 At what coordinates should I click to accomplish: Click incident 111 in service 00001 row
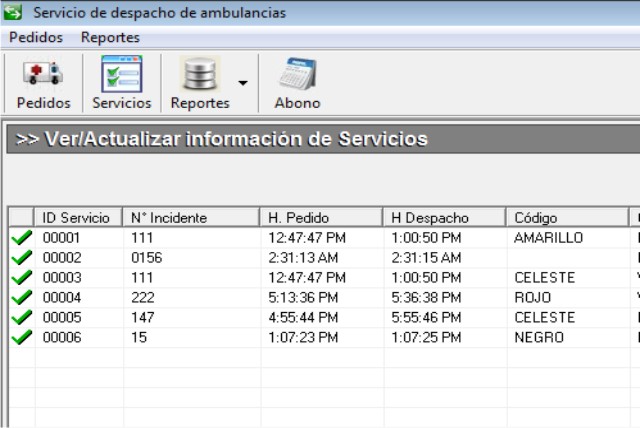(x=142, y=237)
